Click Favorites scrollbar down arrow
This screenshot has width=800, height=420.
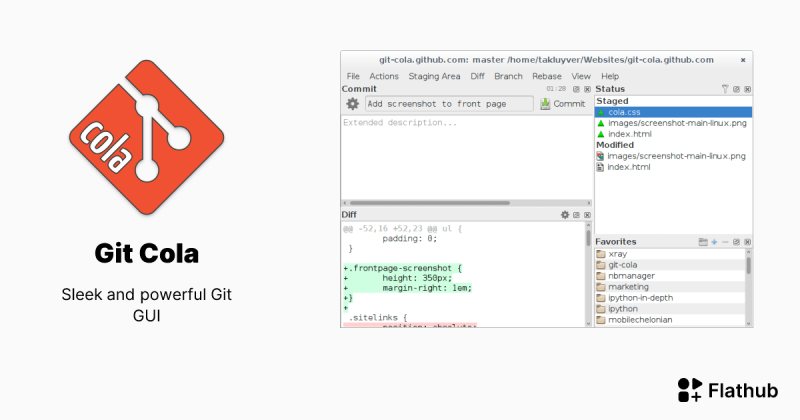pos(748,324)
